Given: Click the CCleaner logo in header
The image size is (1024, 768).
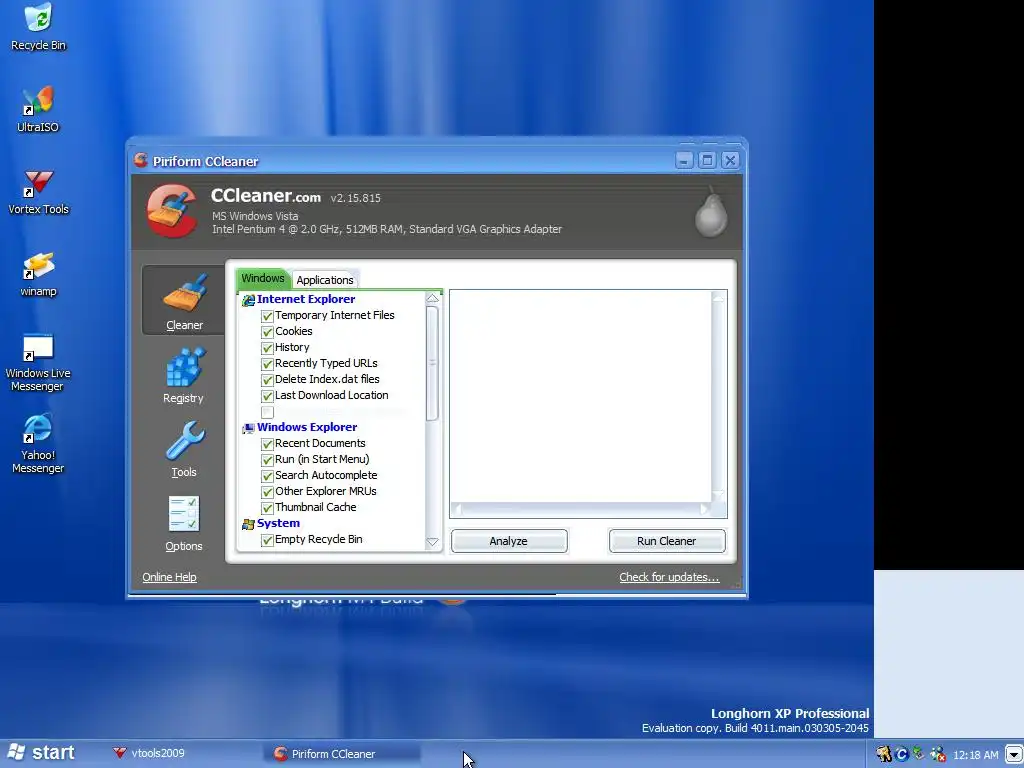Looking at the screenshot, I should (x=172, y=211).
